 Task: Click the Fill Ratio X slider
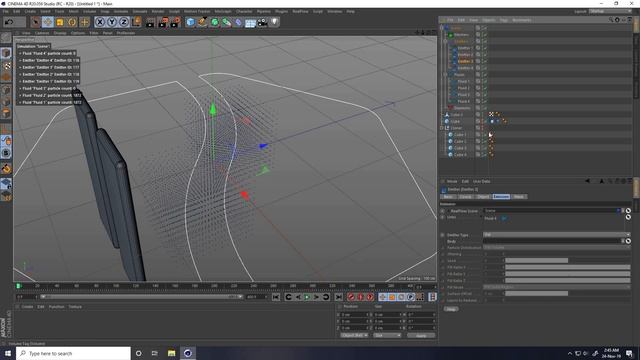568,267
